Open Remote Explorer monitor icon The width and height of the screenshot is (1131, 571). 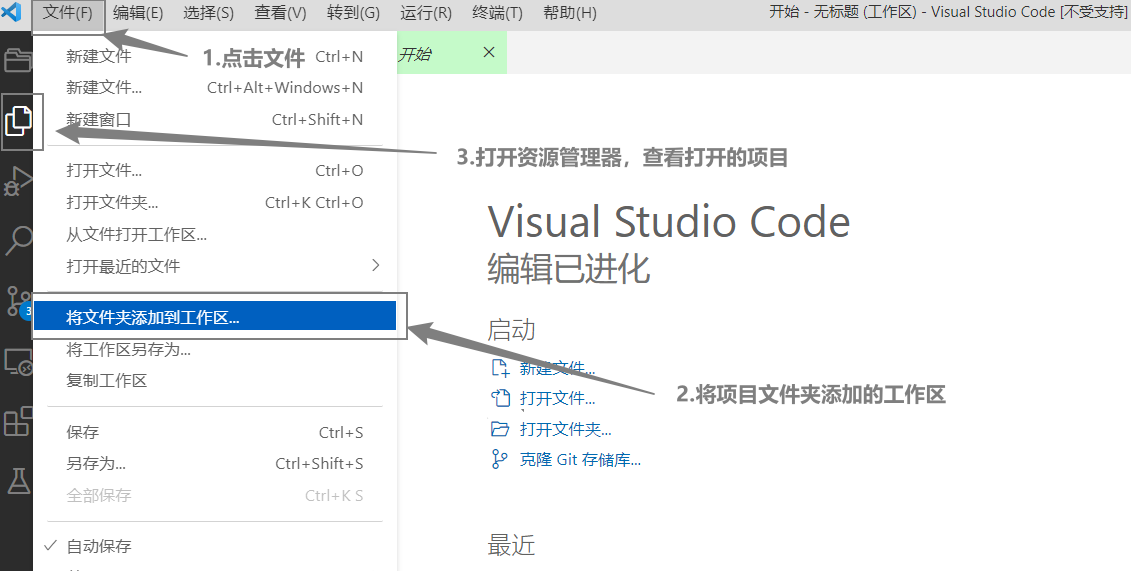click(x=18, y=360)
